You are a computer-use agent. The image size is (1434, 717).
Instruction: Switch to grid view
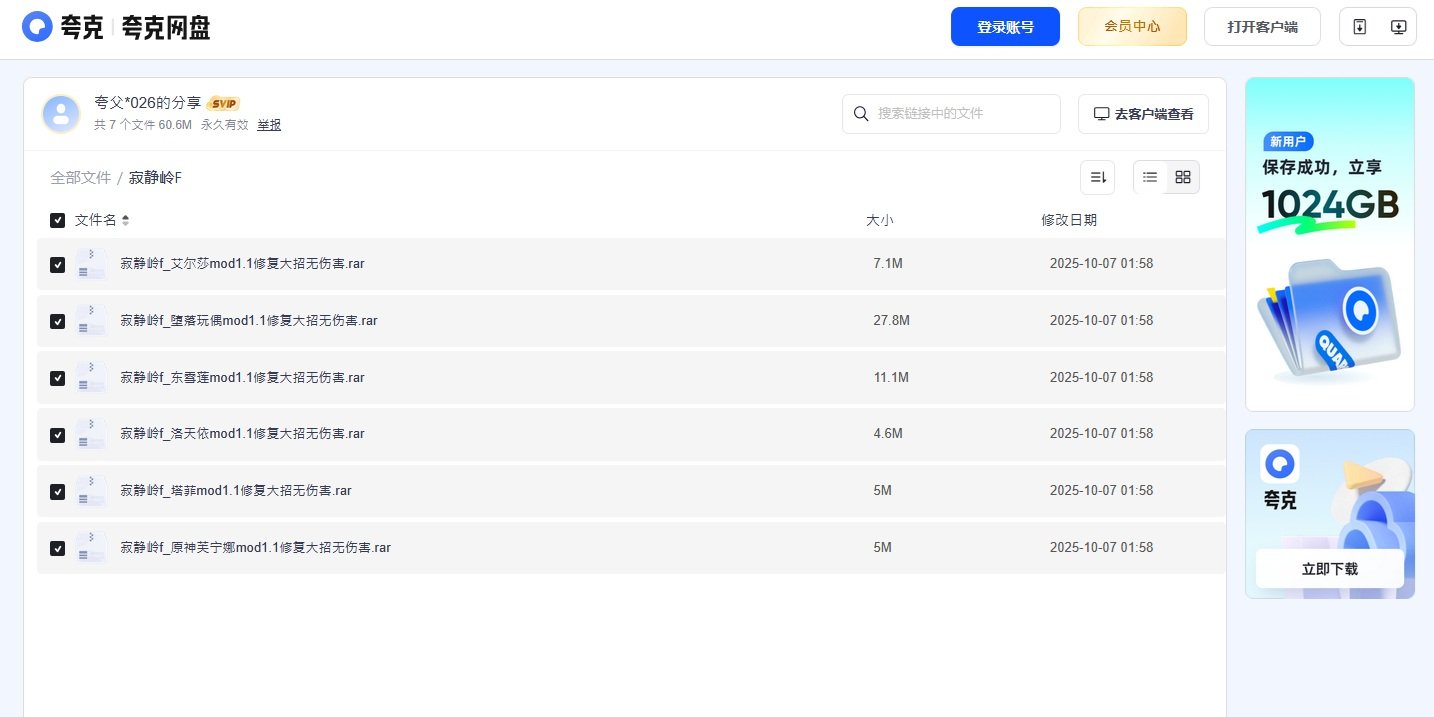[1183, 177]
